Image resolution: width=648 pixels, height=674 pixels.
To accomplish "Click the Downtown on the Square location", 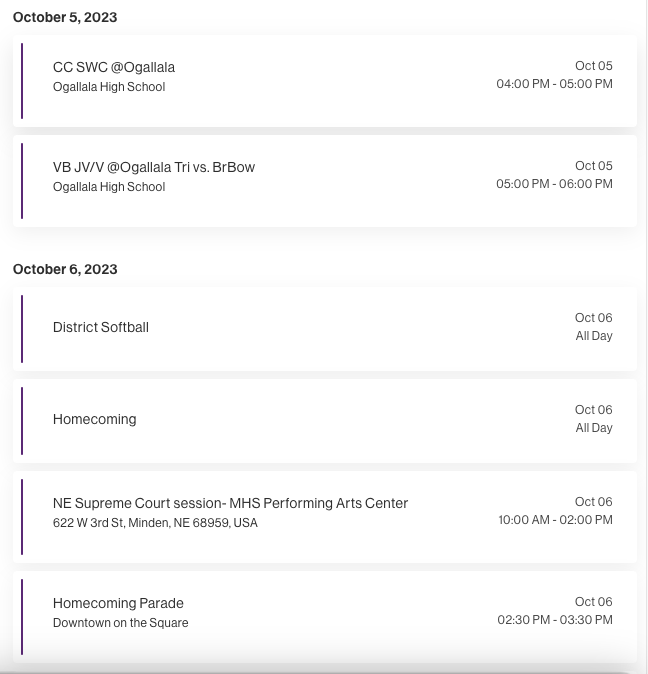I will tap(121, 623).
